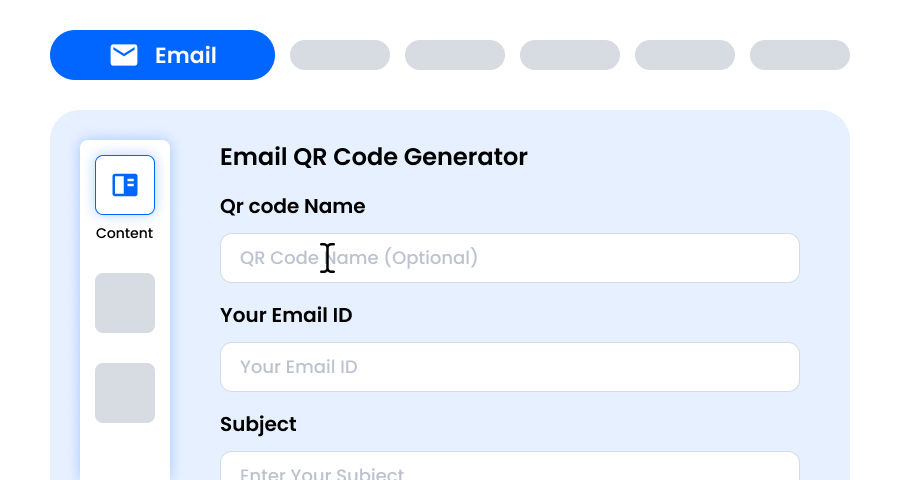Click into the Your Email ID field
This screenshot has height=480, width=900.
click(x=510, y=367)
